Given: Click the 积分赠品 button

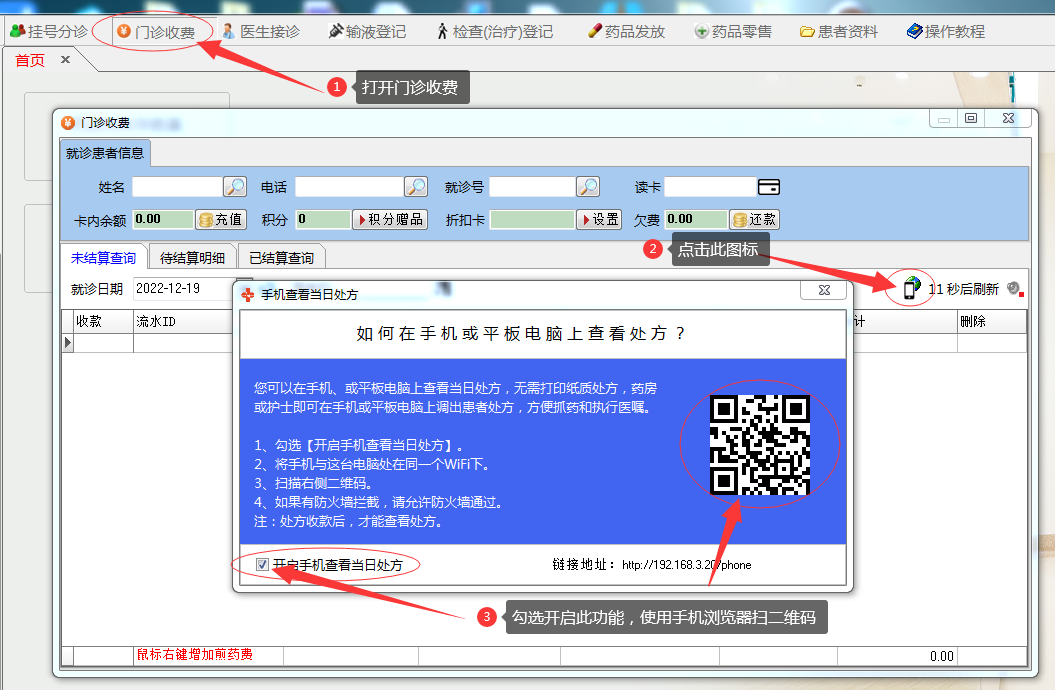Looking at the screenshot, I should pyautogui.click(x=390, y=220).
